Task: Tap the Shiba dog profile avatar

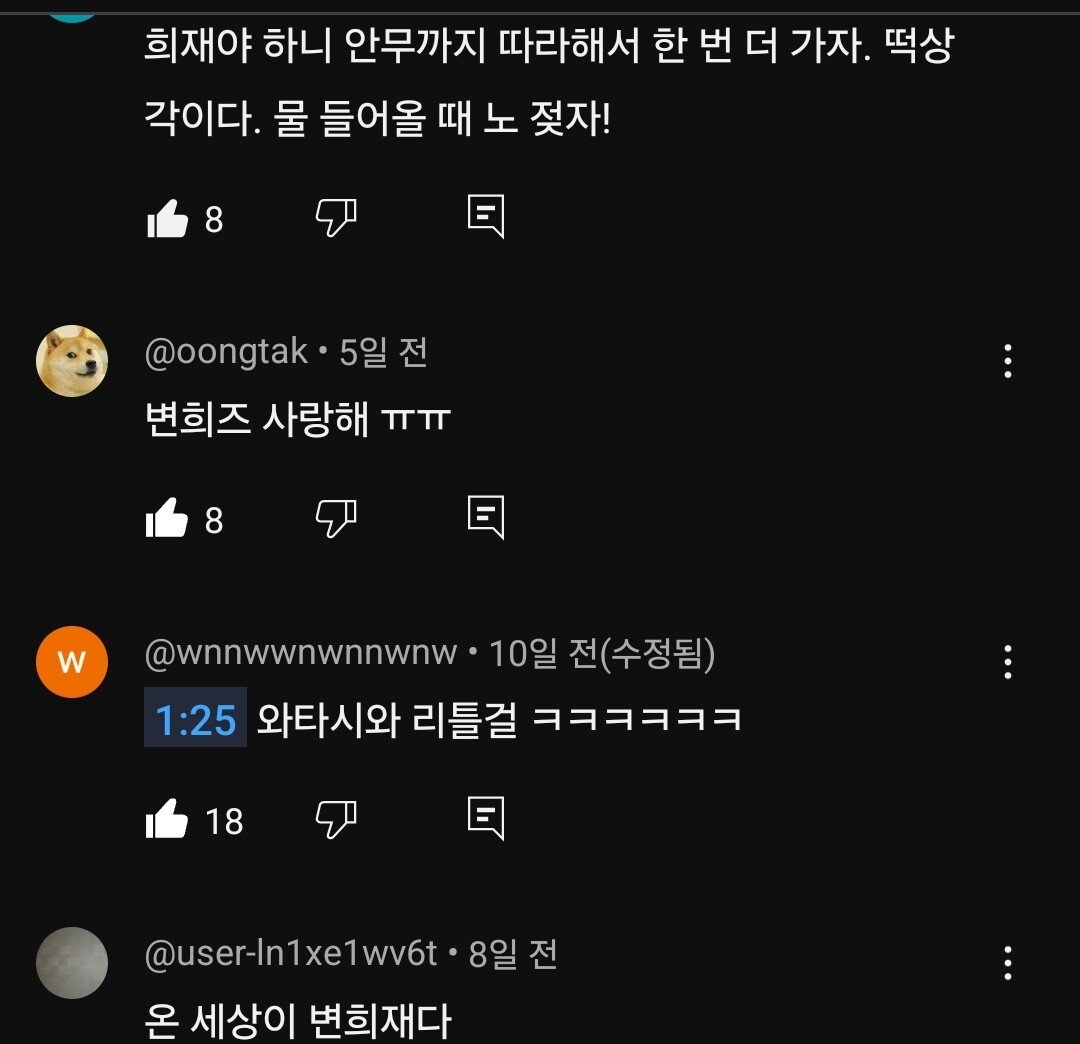Action: pos(72,361)
